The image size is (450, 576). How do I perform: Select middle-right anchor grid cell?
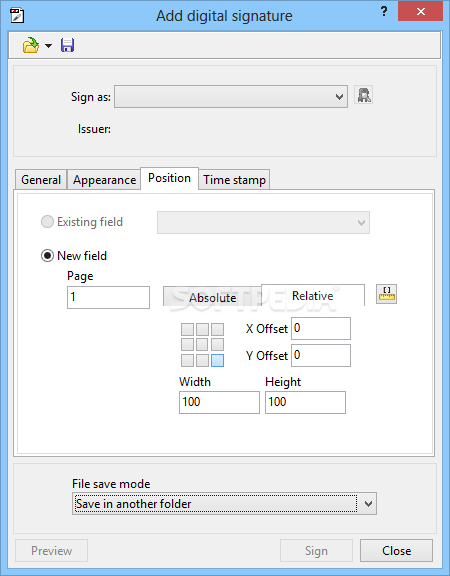(217, 345)
